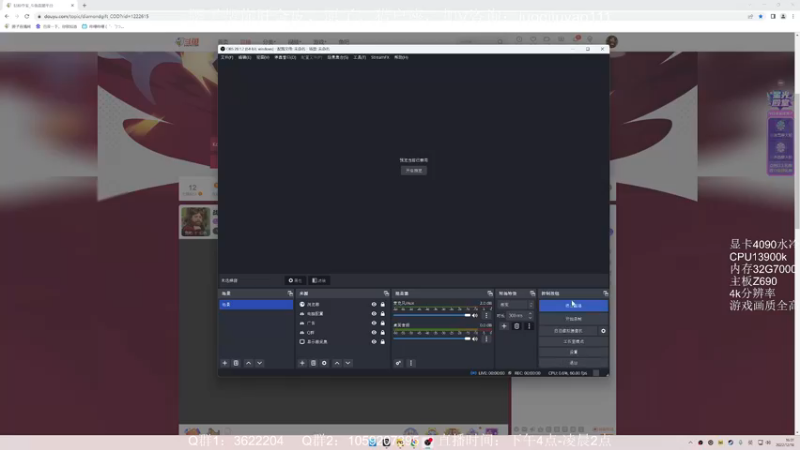Image resolution: width=800 pixels, height=450 pixels.
Task: Toggle visibility eye of display capture source
Action: (374, 342)
